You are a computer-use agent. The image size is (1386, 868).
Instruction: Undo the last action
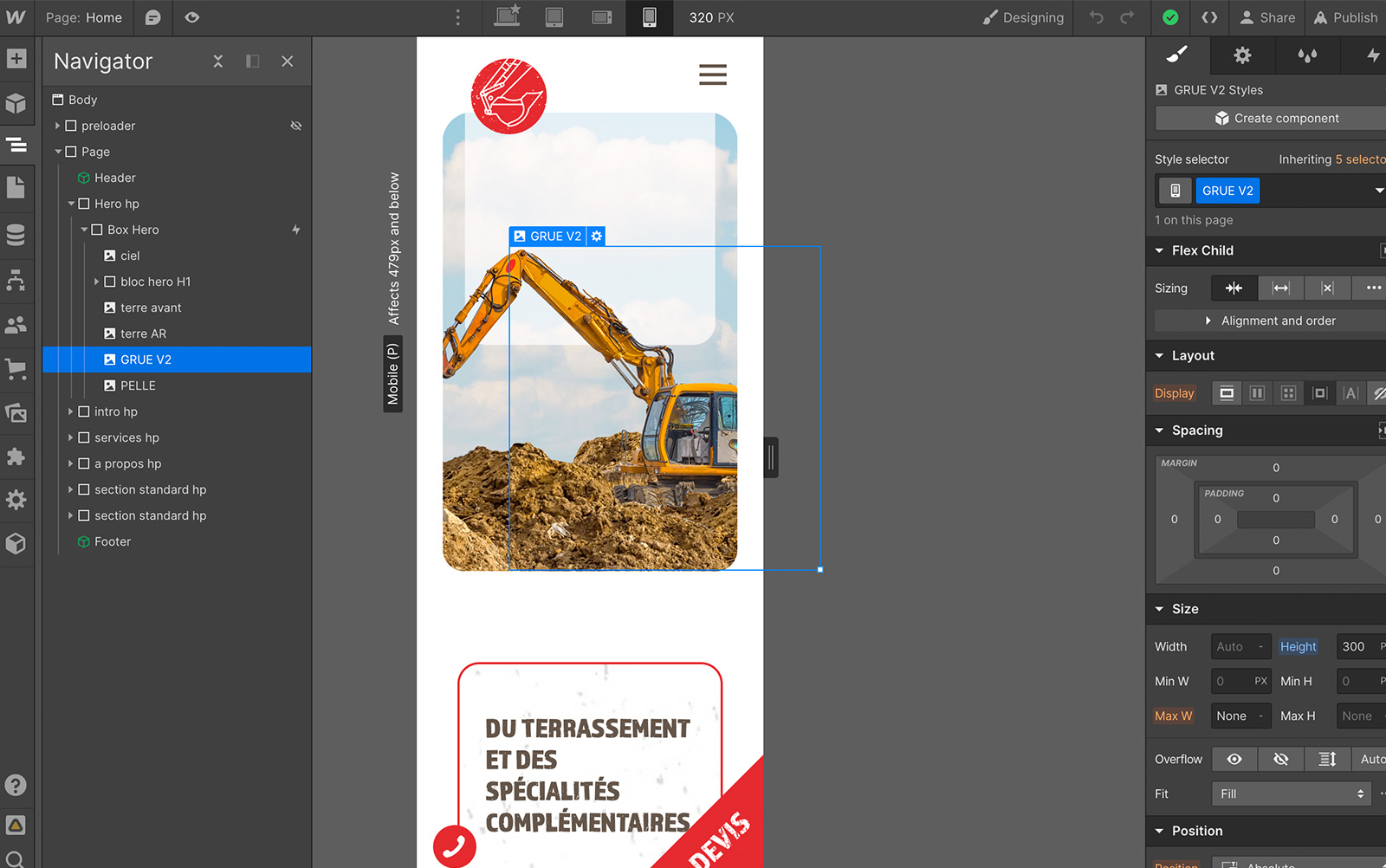(x=1097, y=17)
